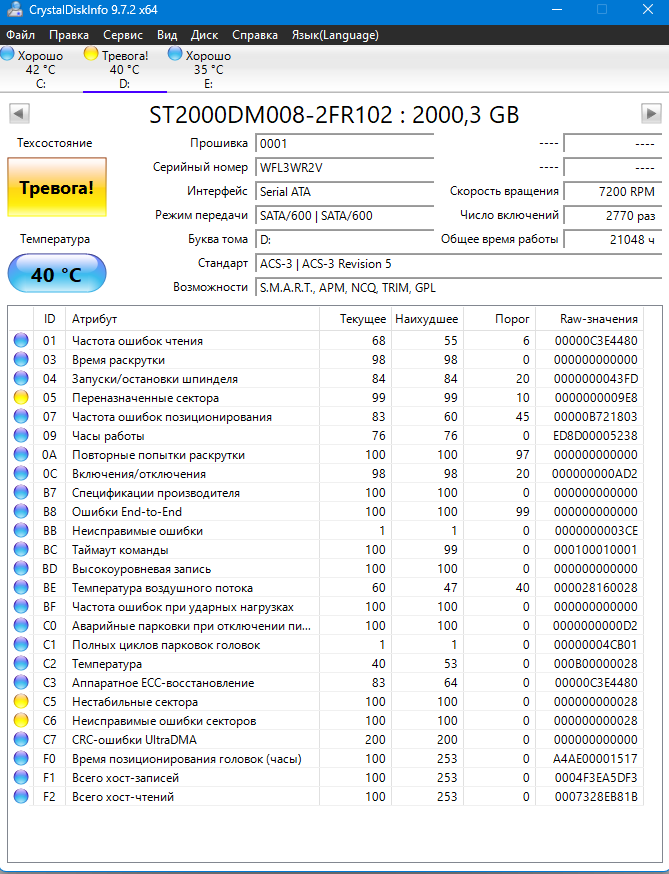Click status icon of attribute B7 row
Screen dimensions: 669x874
pyautogui.click(x=21, y=493)
